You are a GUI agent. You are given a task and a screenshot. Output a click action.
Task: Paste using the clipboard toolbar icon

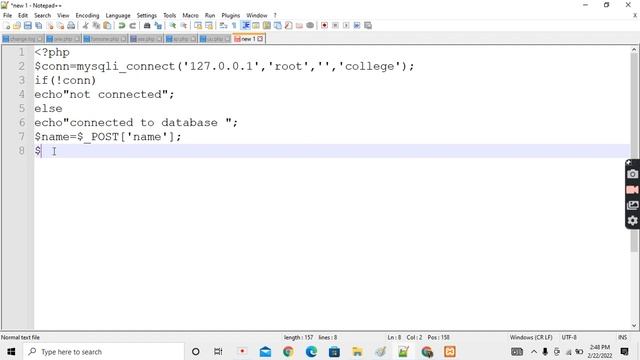pyautogui.click(x=107, y=26)
